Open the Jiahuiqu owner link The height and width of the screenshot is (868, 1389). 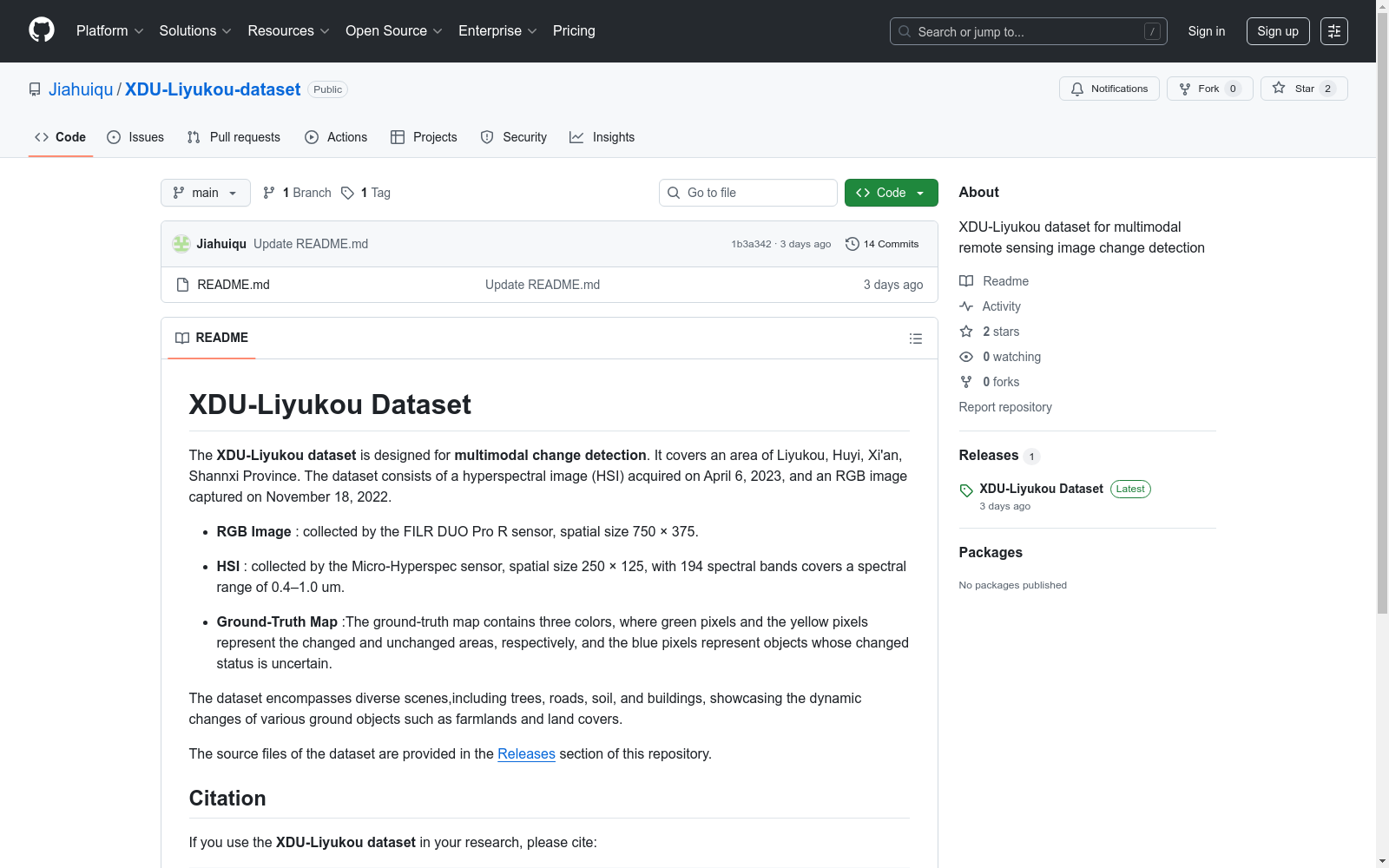[x=81, y=89]
